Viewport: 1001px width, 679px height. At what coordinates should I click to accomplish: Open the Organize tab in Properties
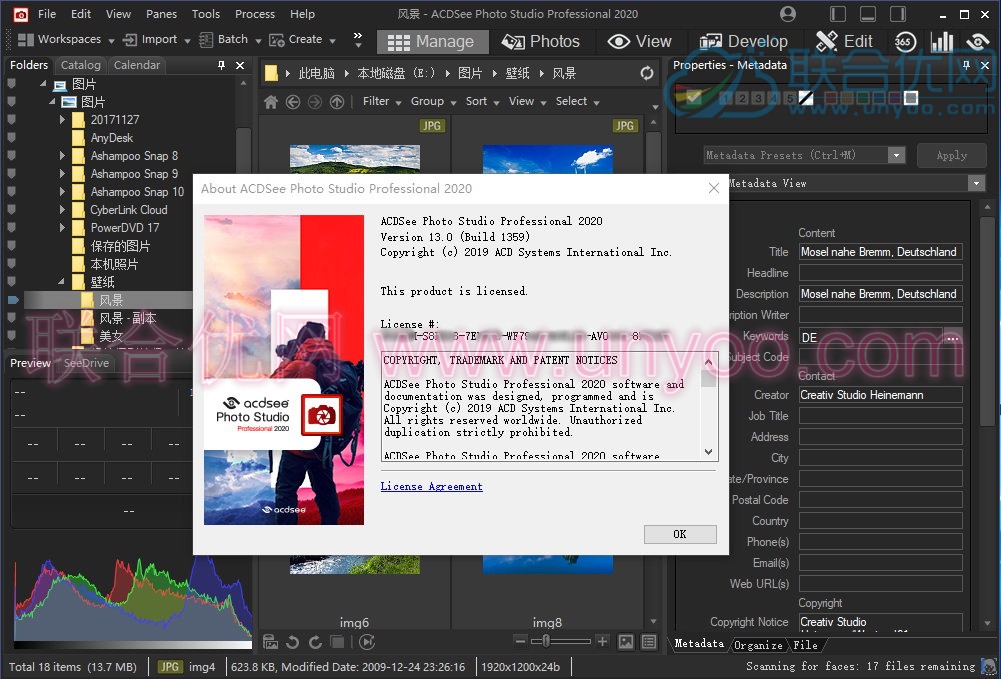pyautogui.click(x=758, y=645)
